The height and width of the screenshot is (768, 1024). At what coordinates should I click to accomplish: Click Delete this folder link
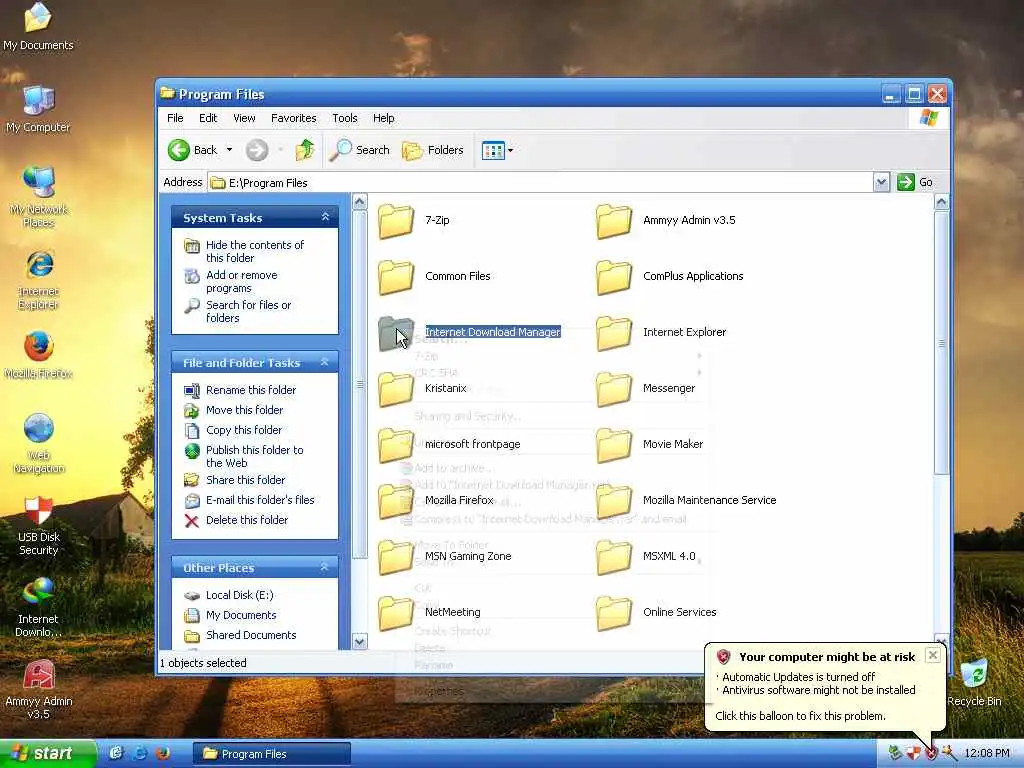tap(247, 520)
